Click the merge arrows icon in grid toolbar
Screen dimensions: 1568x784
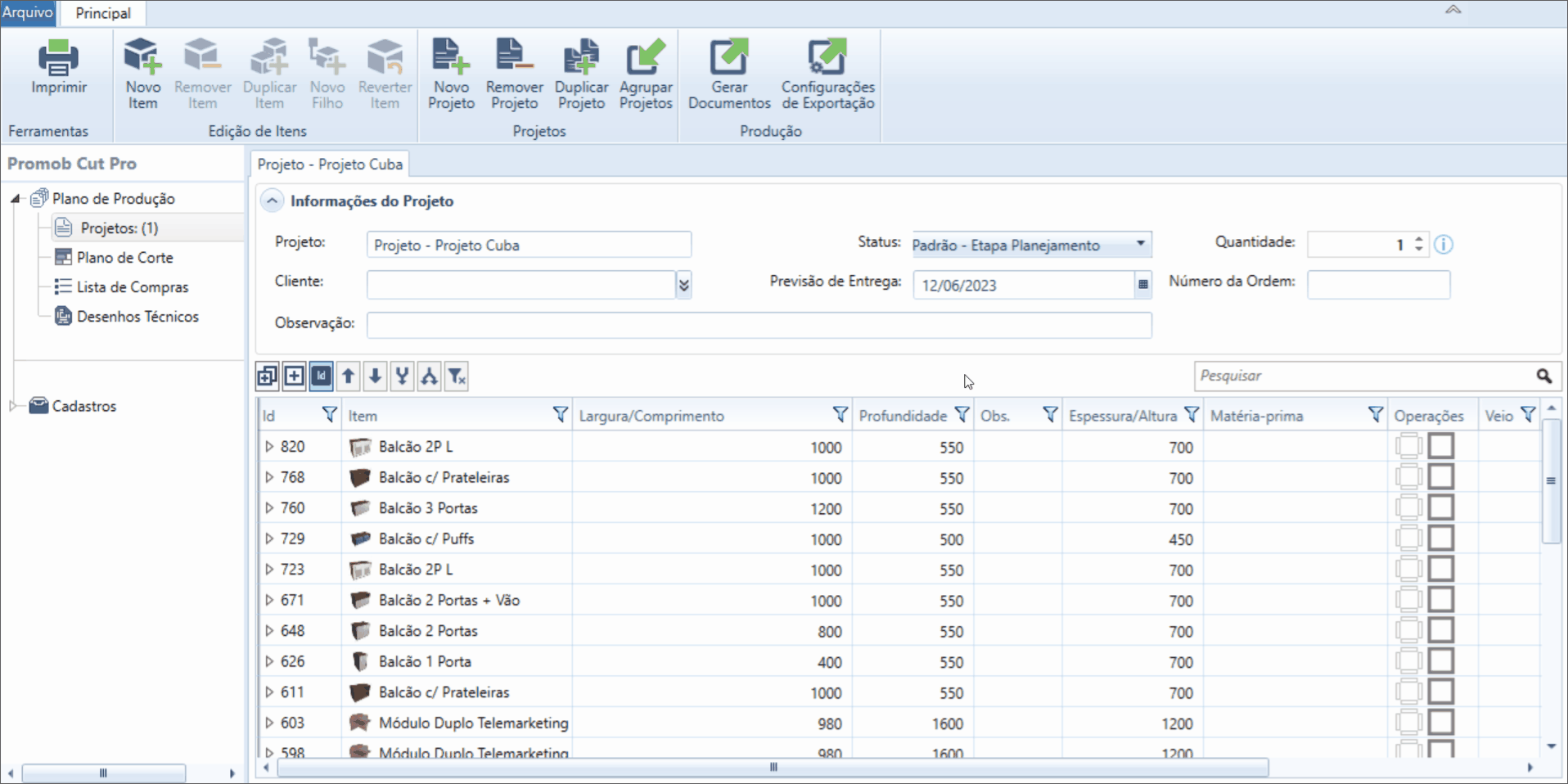tap(402, 376)
